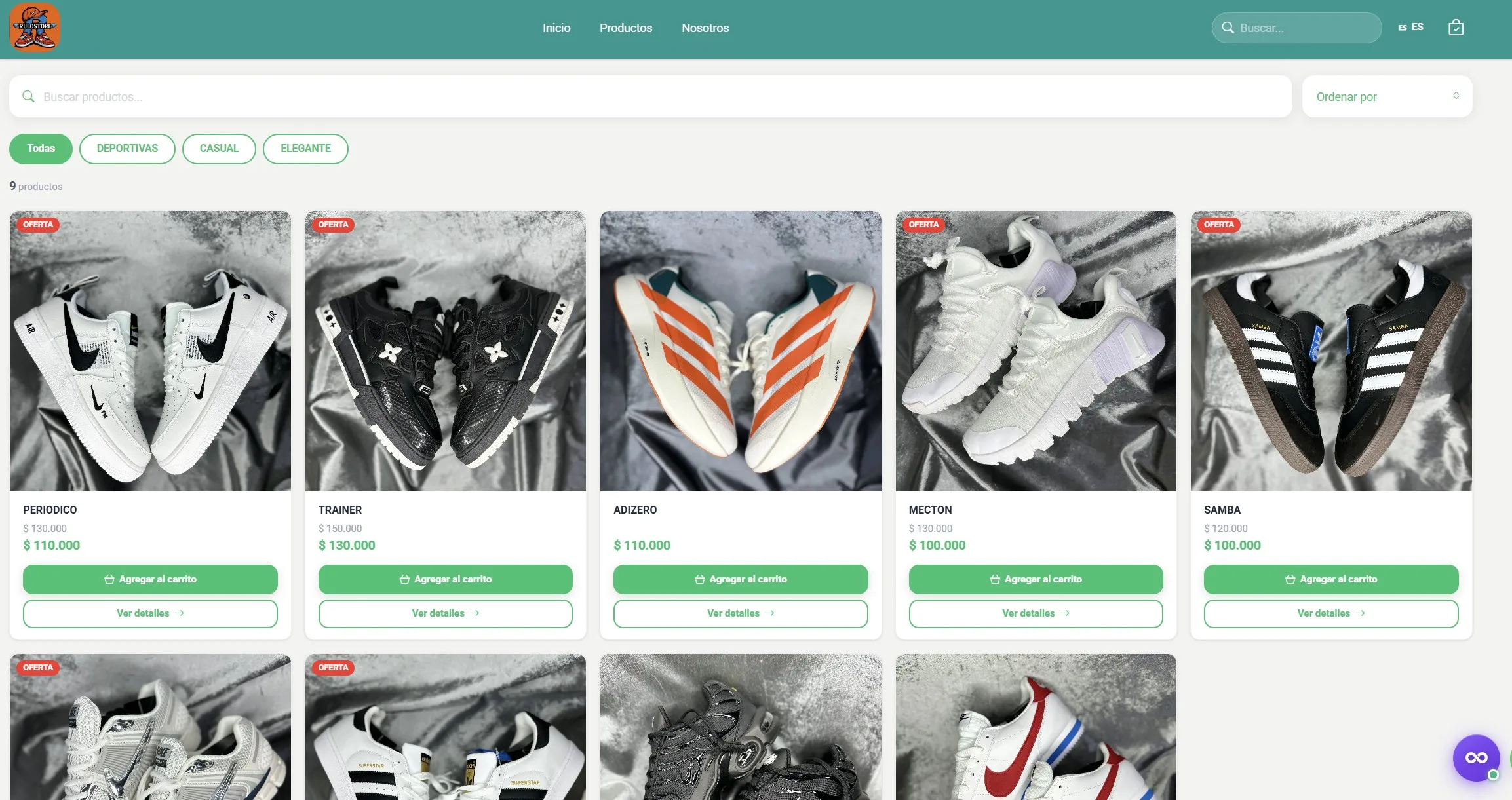Open the purple infinity chat widget
Screen dimensions: 1512x800
click(x=1476, y=757)
